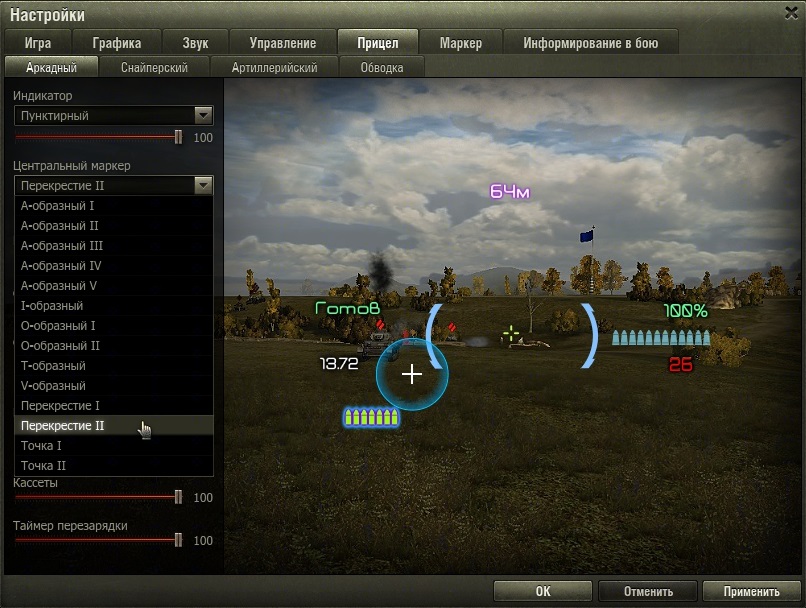Choose the Т-образный marker
Screen dimensions: 806x608
coord(114,366)
